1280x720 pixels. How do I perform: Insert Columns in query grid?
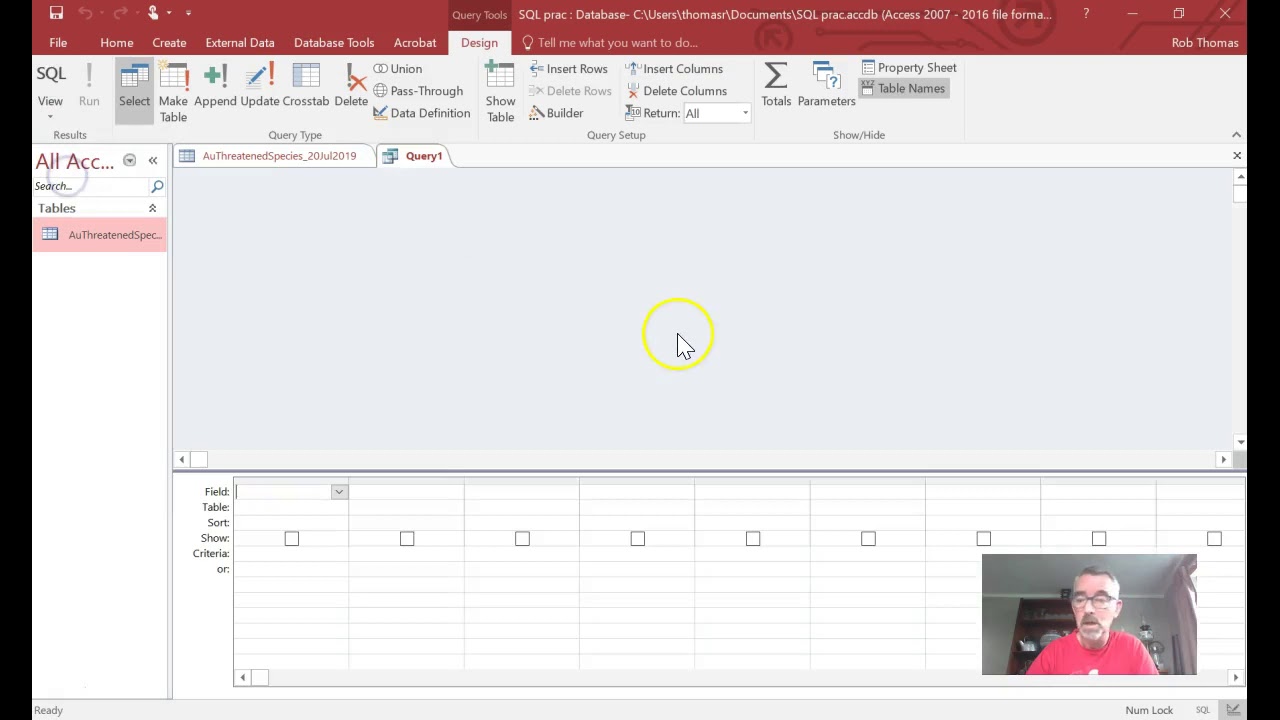pos(674,69)
